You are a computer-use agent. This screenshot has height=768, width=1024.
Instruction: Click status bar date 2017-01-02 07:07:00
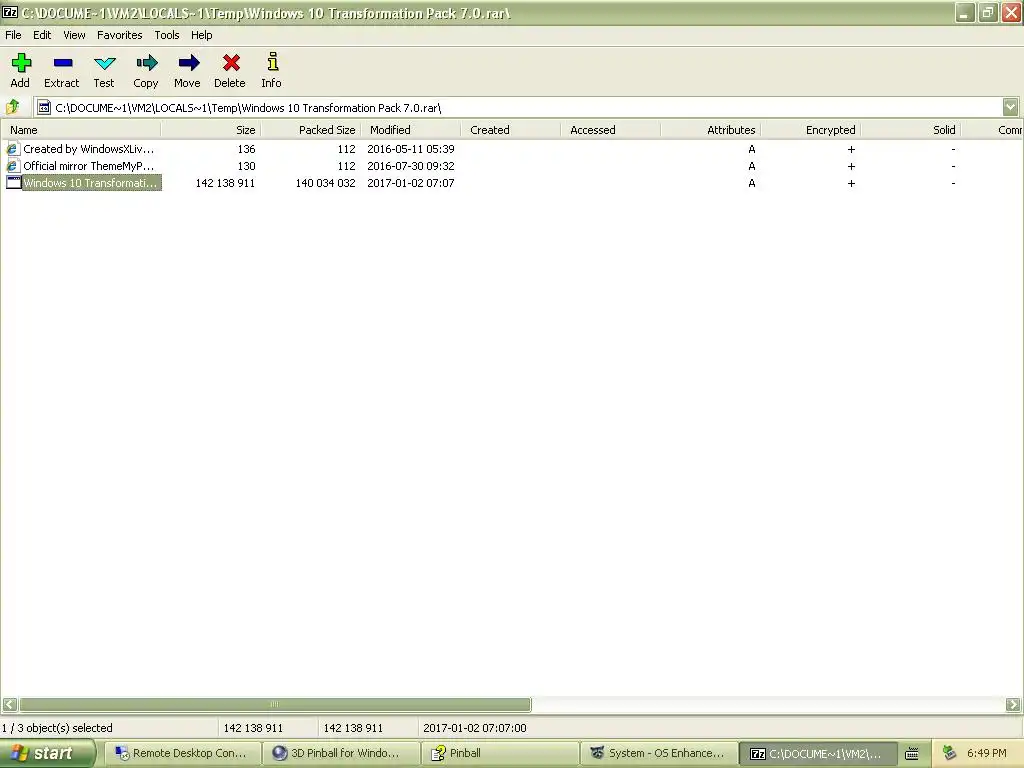point(475,728)
